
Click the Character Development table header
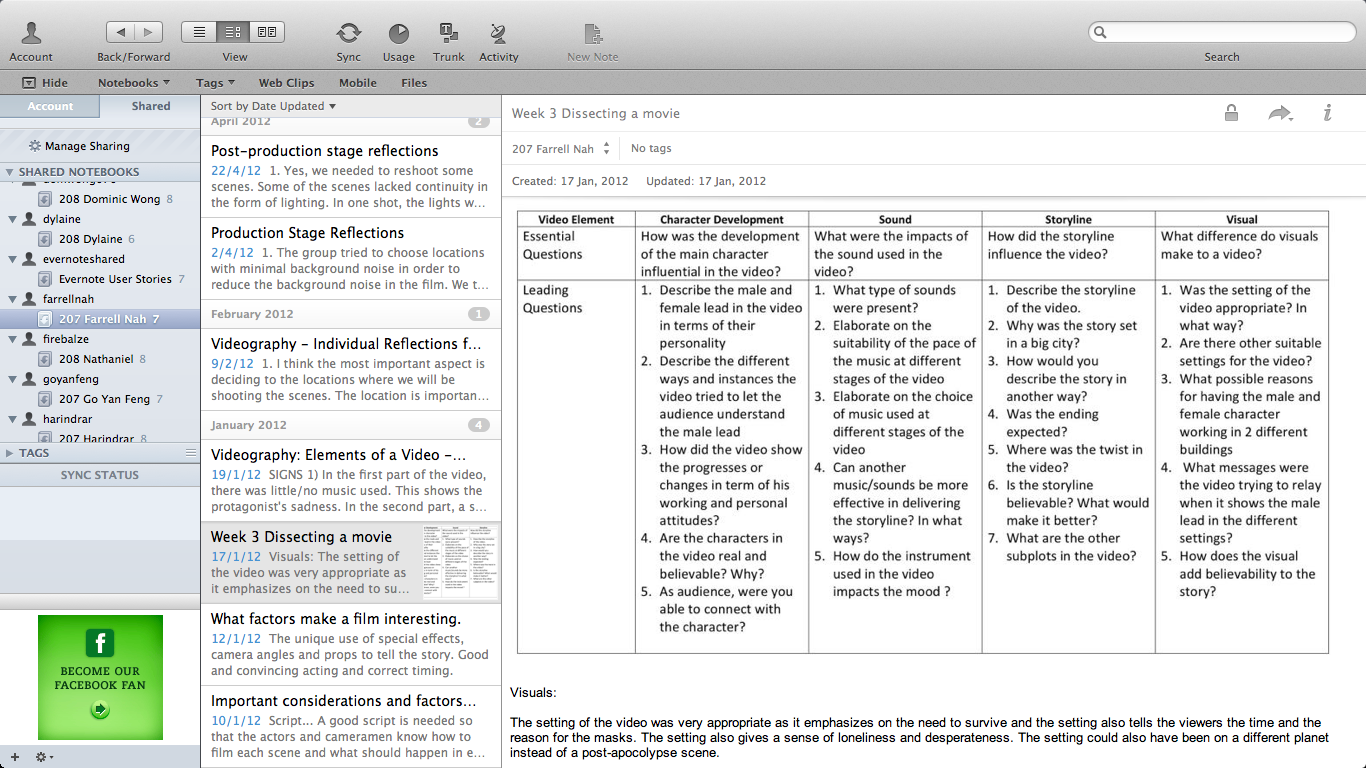tap(722, 219)
